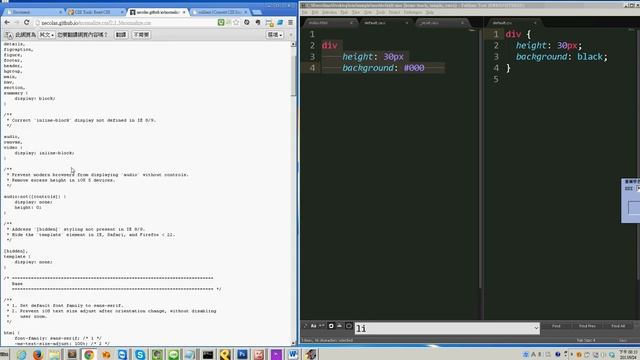This screenshot has height=360, width=640.
Task: Bookmark page with the star icon
Action: (x=236, y=22)
